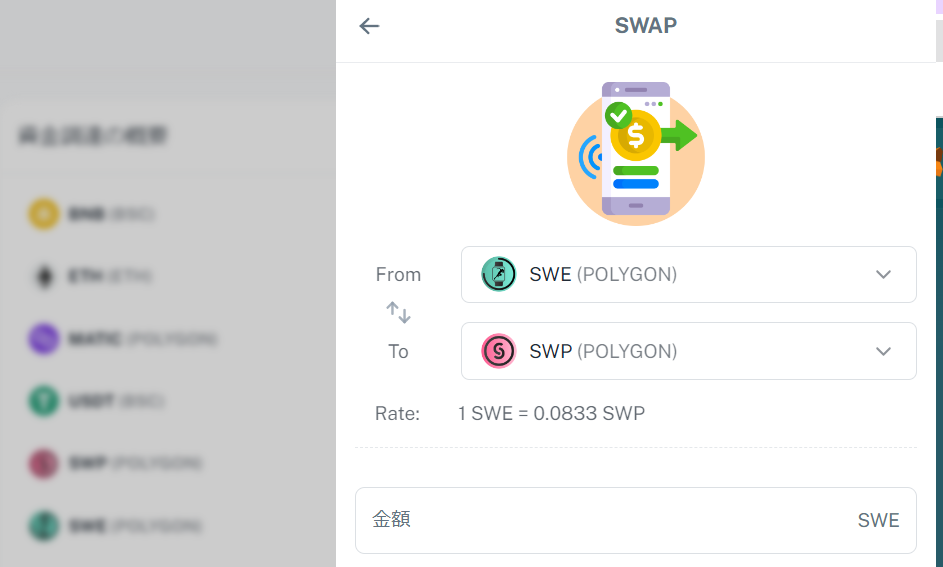Select the ETH diamond icon in background list

[43, 276]
